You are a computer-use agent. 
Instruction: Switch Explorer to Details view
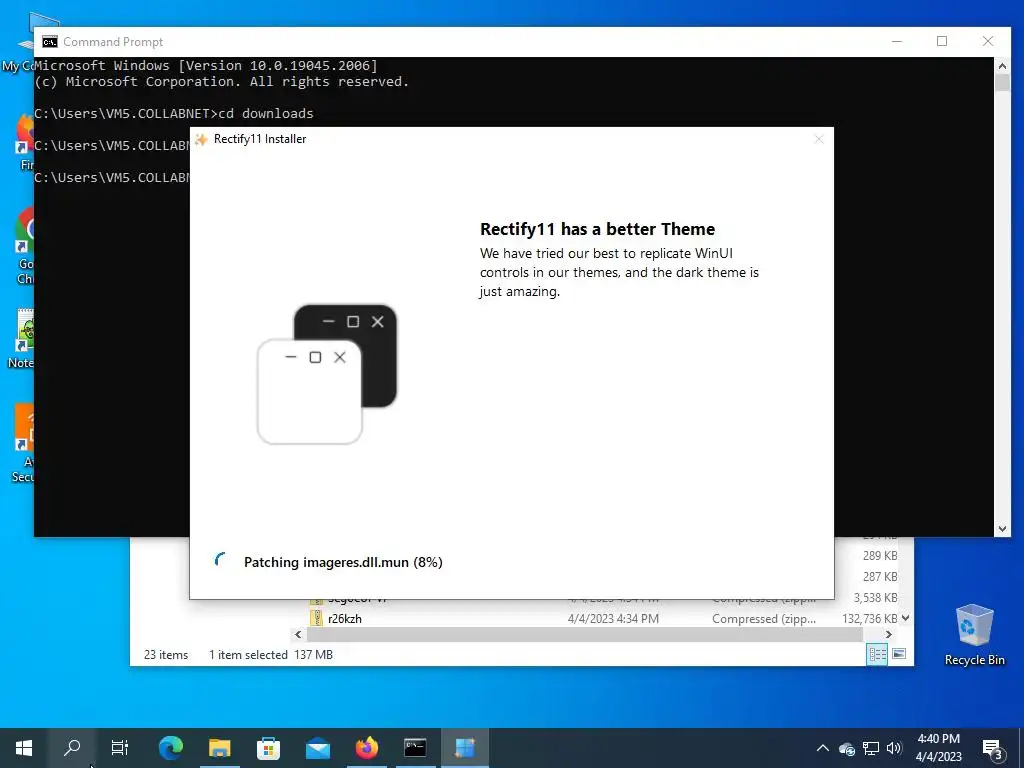pos(877,654)
